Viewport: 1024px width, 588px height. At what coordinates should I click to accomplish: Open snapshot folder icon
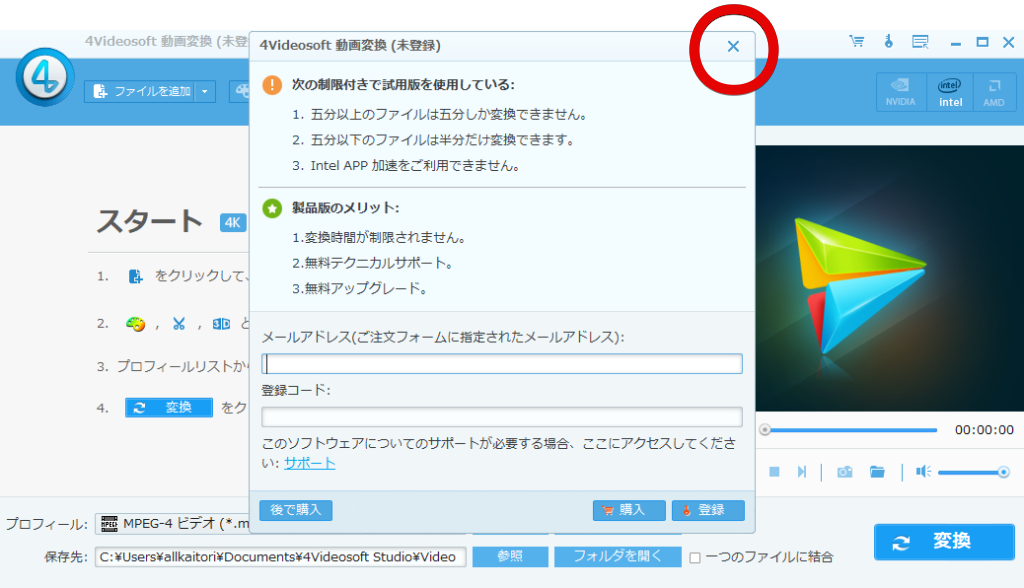tap(877, 472)
